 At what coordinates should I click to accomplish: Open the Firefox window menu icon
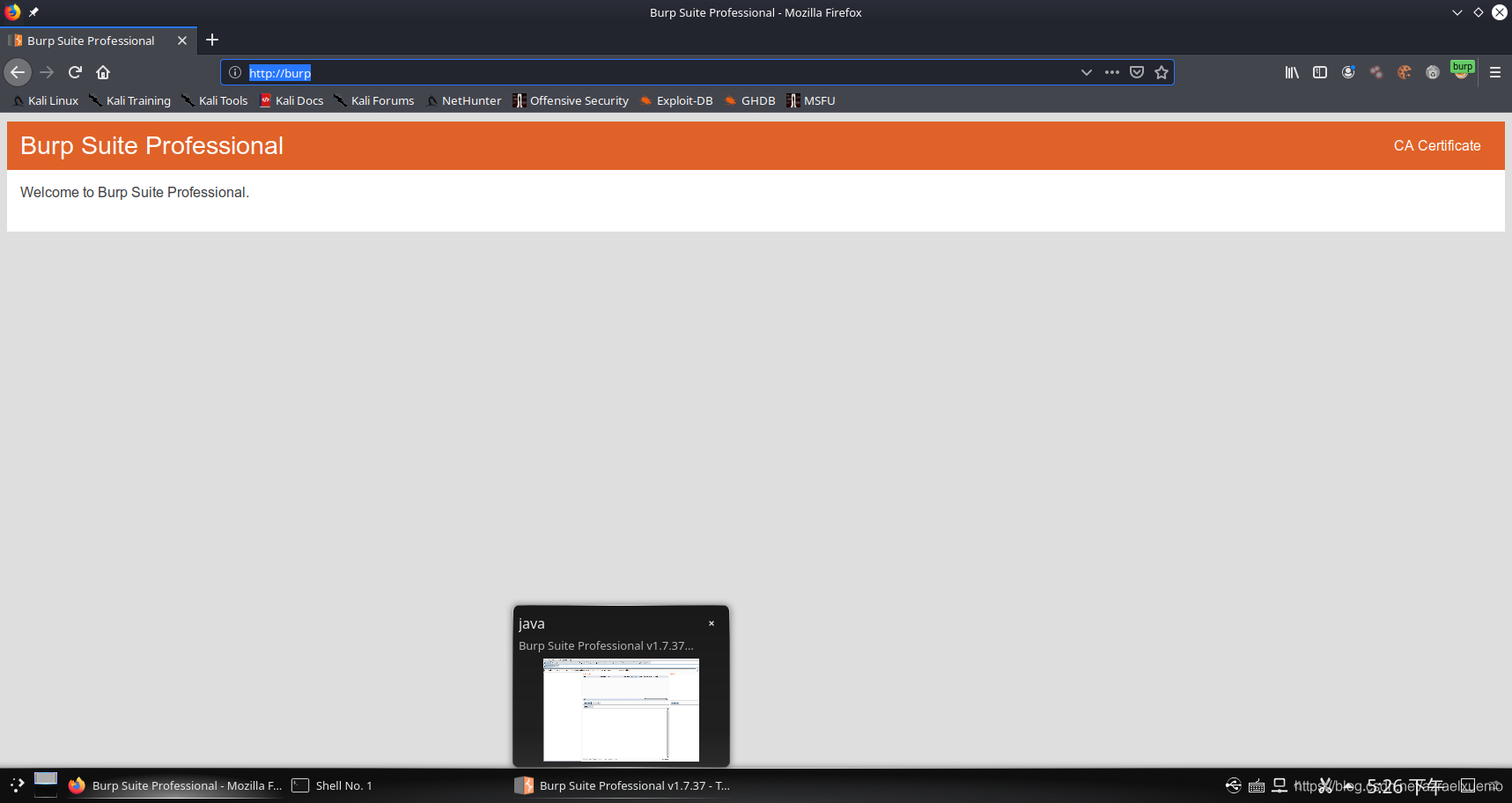12,12
